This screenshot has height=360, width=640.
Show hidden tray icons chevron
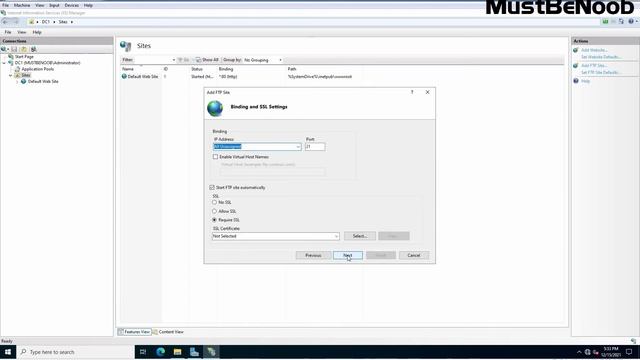coord(579,352)
